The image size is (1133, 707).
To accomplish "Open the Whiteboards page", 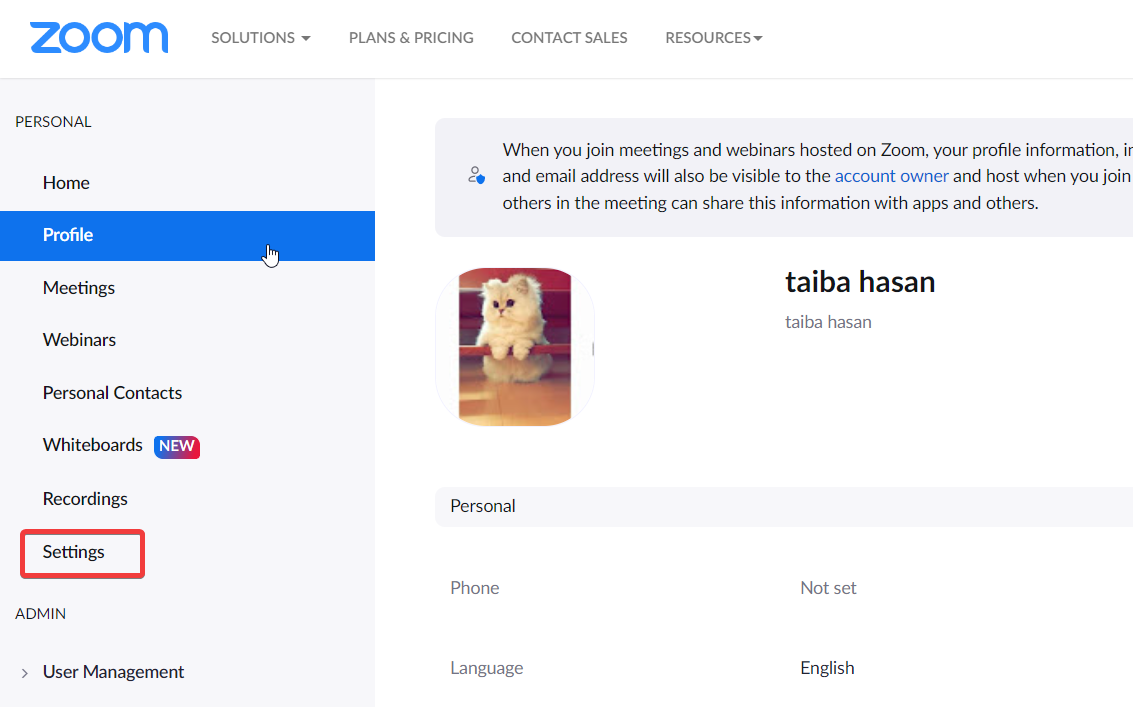I will tap(93, 445).
